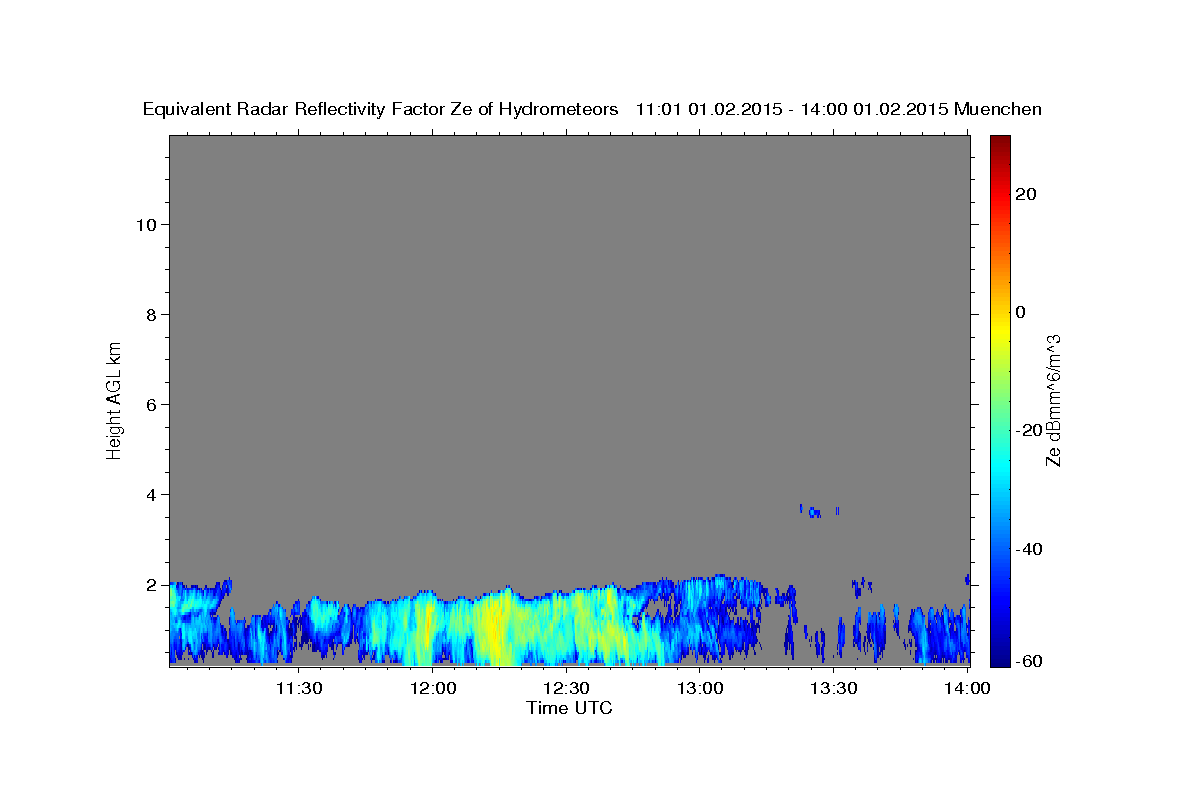The height and width of the screenshot is (800, 1200).
Task: Click the 'Muenchen' location label in the title
Action: point(998,110)
